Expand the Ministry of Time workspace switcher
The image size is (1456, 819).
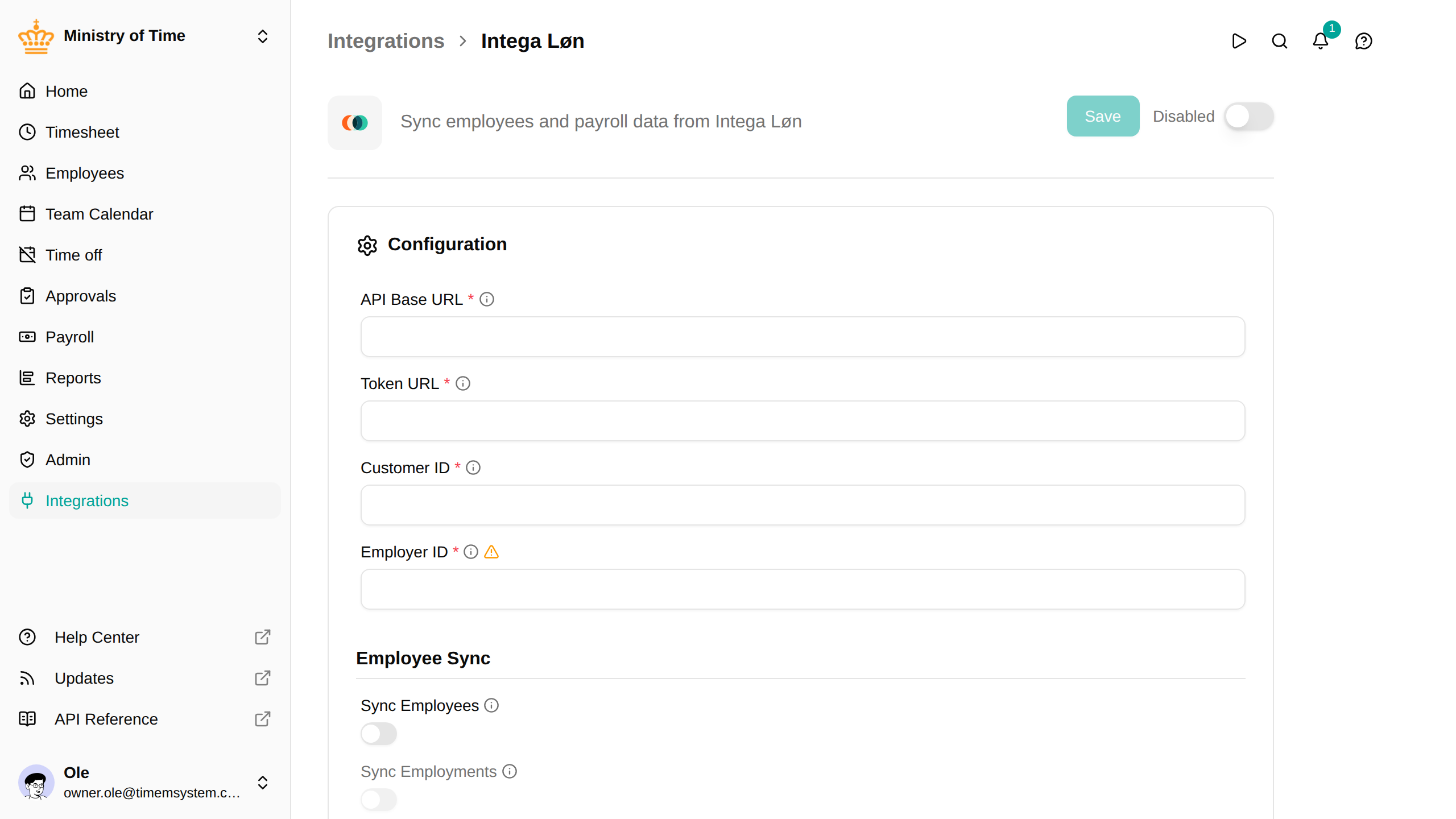pos(263,36)
